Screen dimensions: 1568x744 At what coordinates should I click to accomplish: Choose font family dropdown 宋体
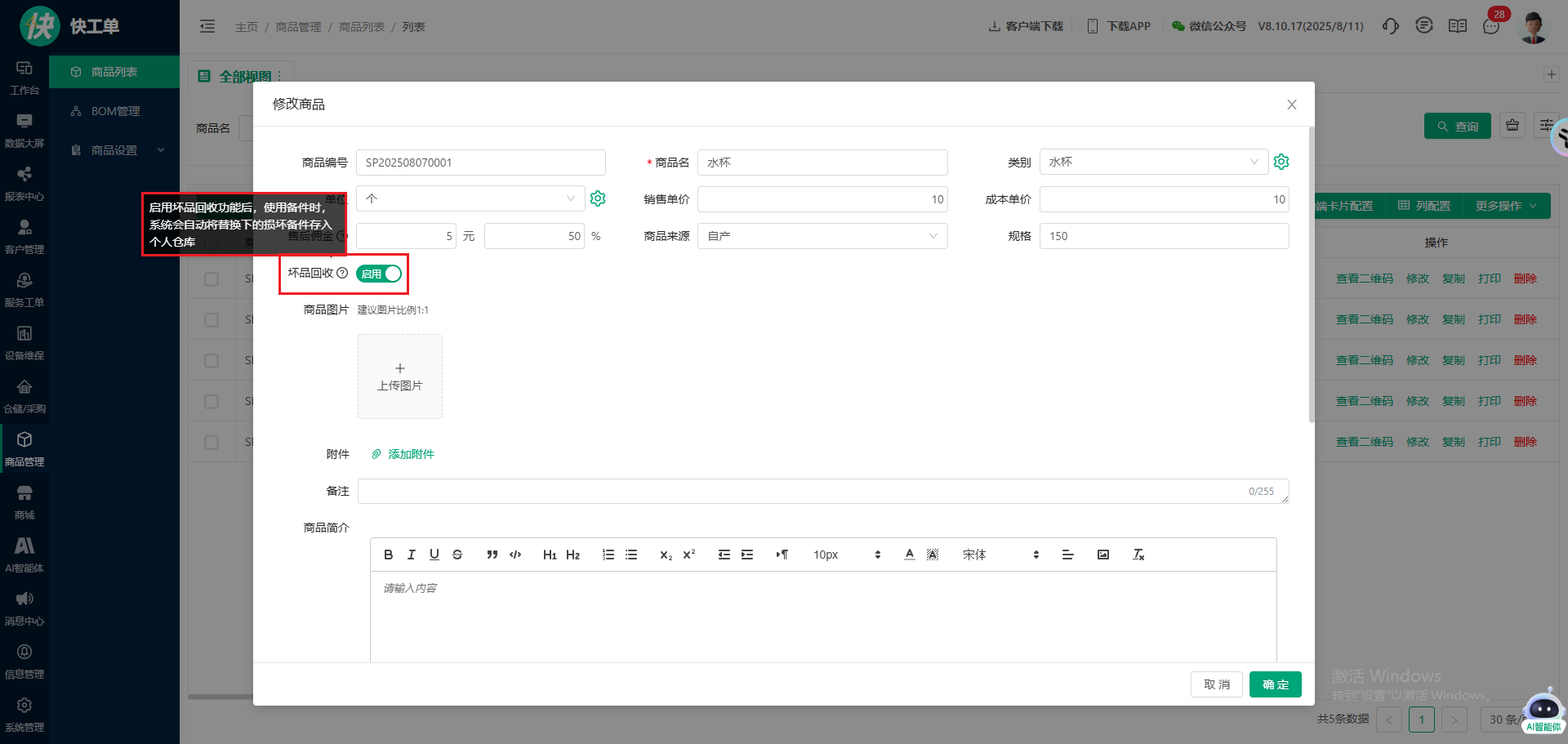1000,555
